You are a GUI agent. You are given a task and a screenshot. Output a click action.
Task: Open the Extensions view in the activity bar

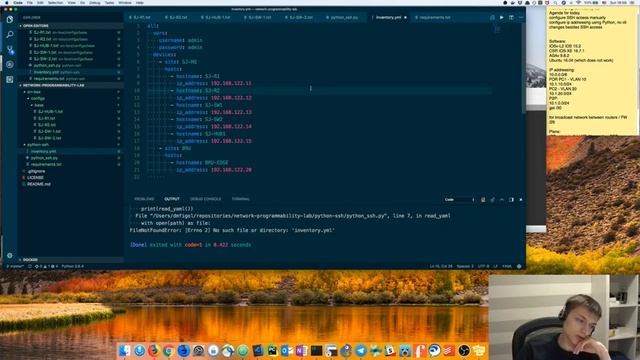(x=10, y=79)
